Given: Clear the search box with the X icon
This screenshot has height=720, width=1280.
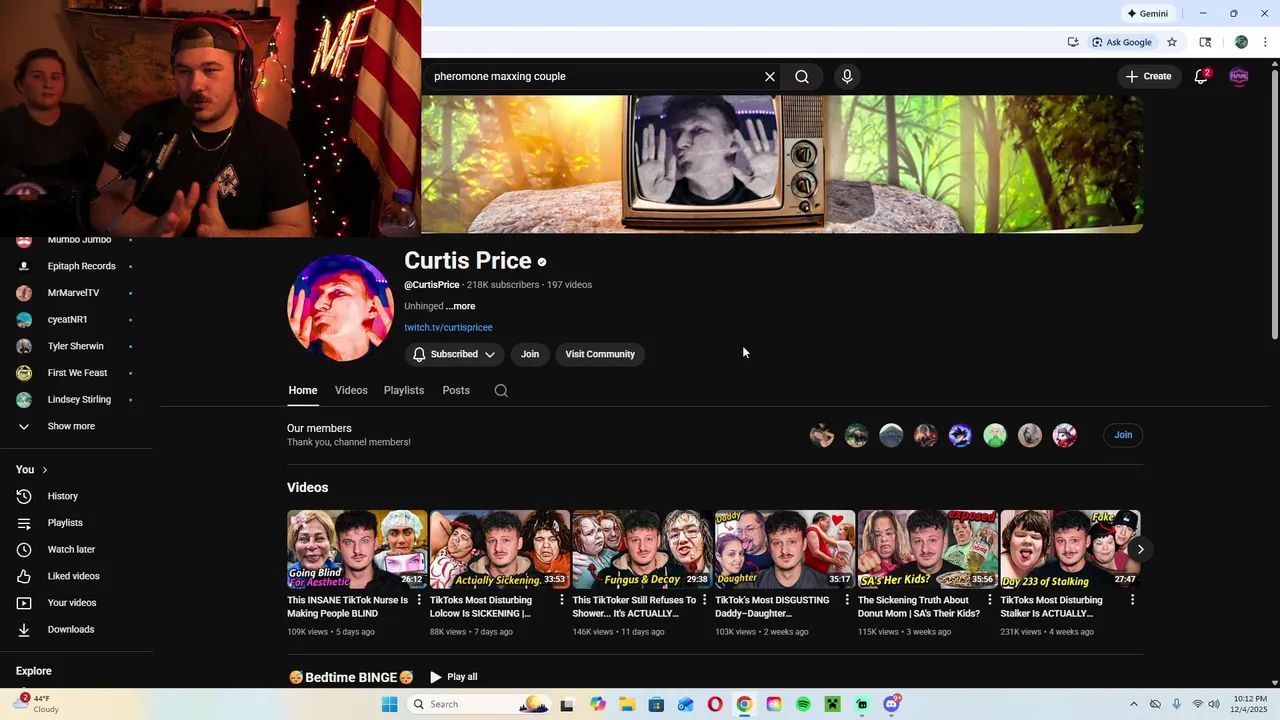Looking at the screenshot, I should [x=770, y=77].
